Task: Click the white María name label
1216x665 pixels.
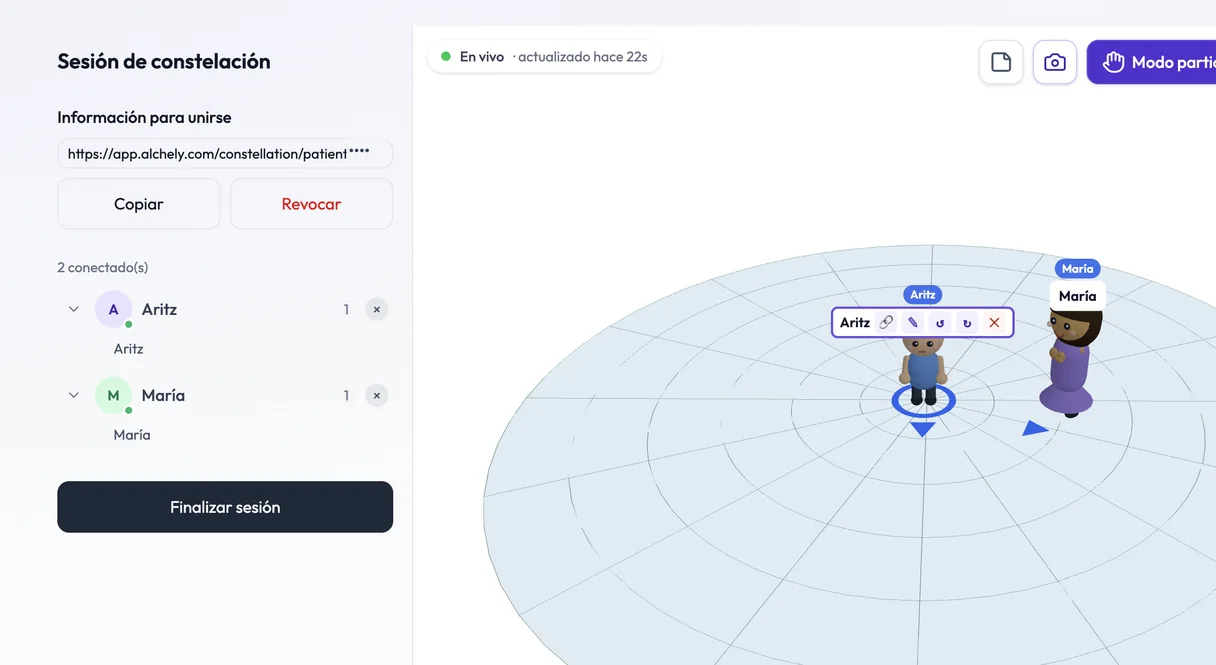Action: [x=1077, y=296]
